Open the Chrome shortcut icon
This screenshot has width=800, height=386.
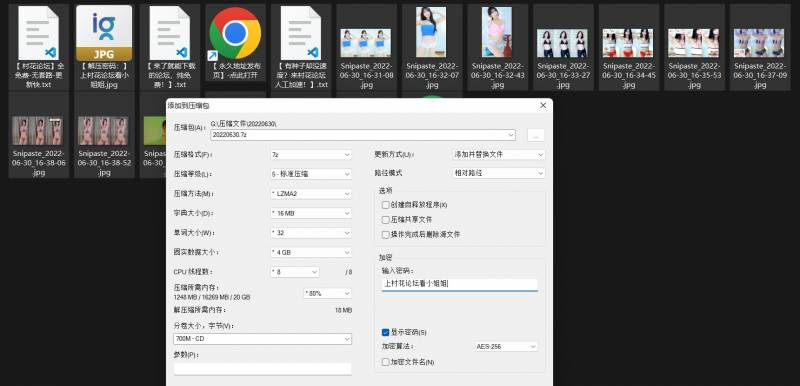(x=235, y=33)
